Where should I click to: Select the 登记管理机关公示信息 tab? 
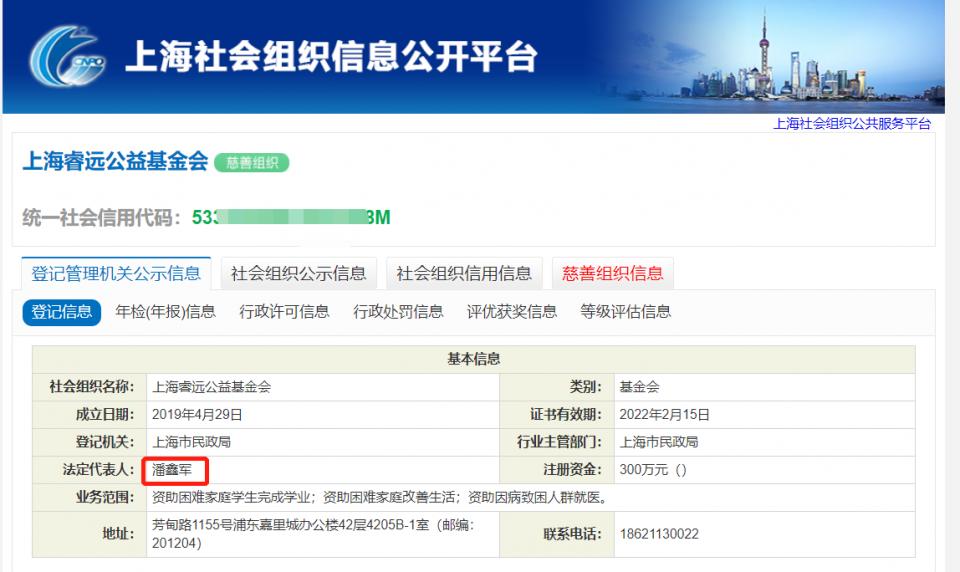click(x=116, y=274)
